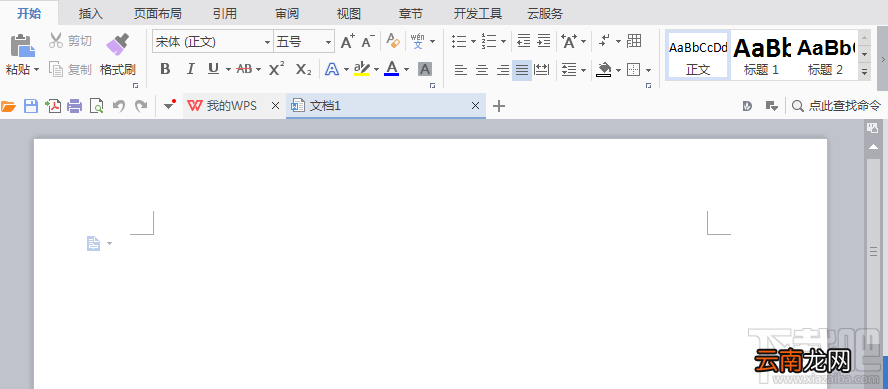Switch to the 视图 tab
The width and height of the screenshot is (888, 389).
click(x=349, y=13)
